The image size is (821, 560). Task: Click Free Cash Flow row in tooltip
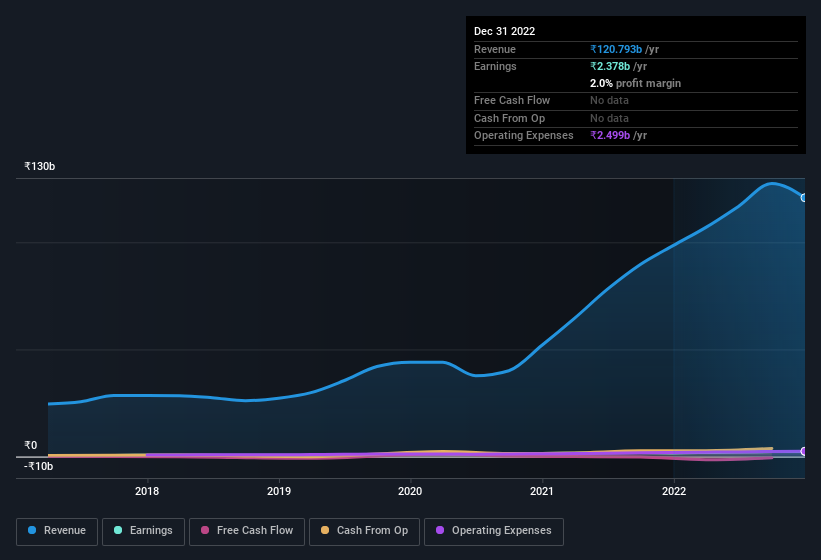(x=636, y=100)
